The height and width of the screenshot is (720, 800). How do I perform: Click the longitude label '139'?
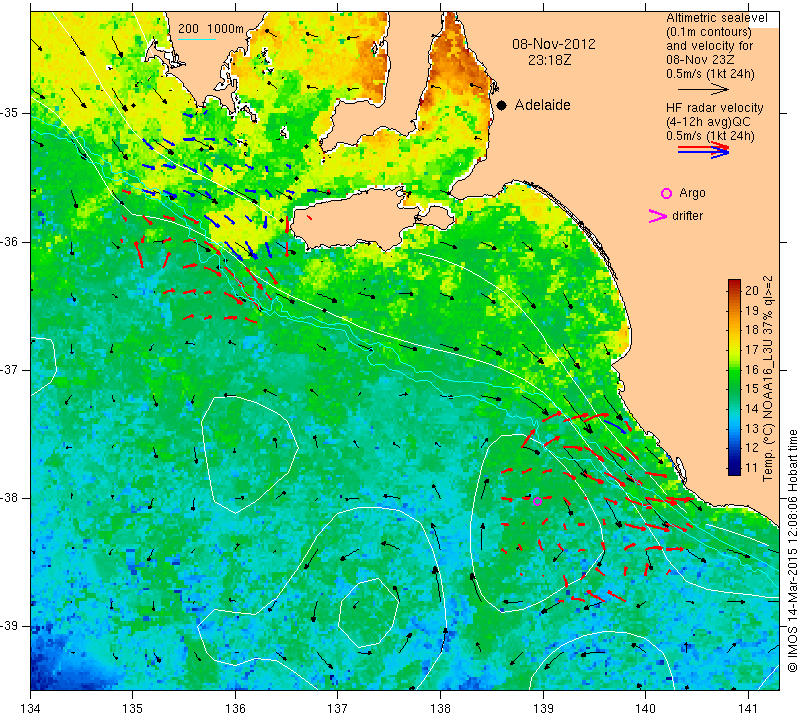click(x=543, y=709)
